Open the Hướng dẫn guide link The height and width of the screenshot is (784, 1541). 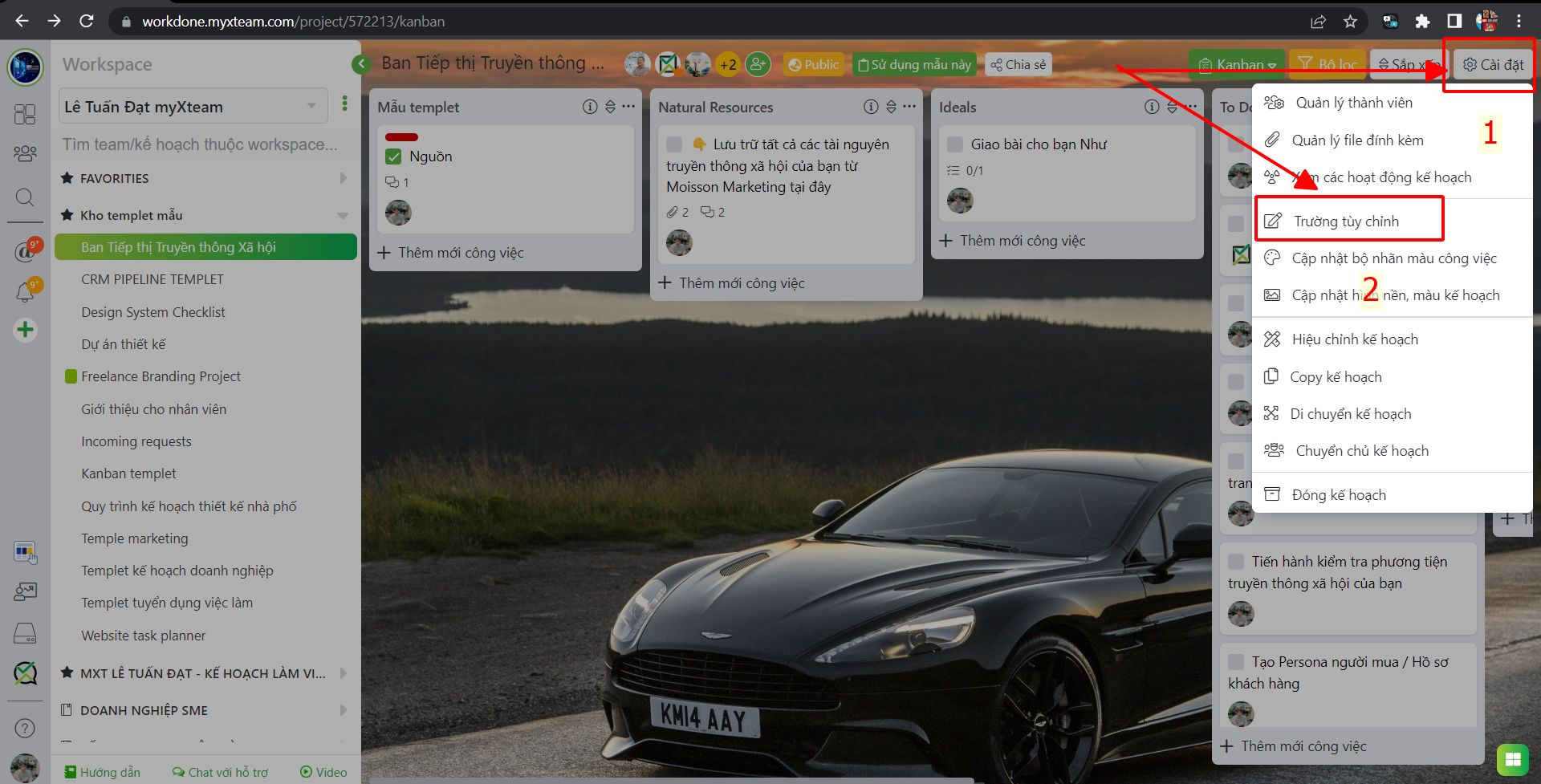103,772
